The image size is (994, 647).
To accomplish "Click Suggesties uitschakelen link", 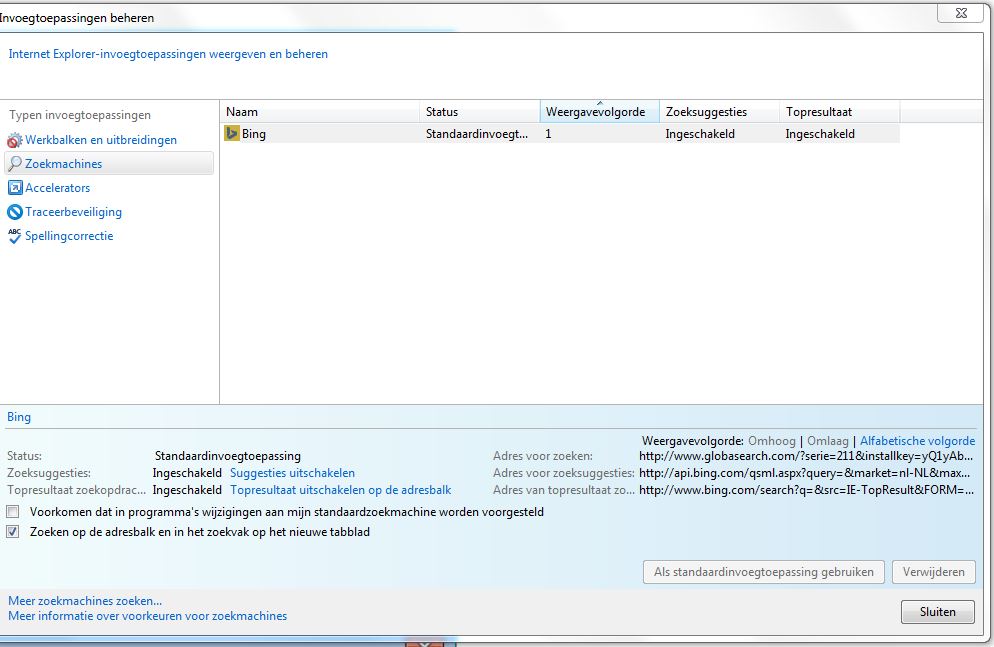I will coord(292,473).
